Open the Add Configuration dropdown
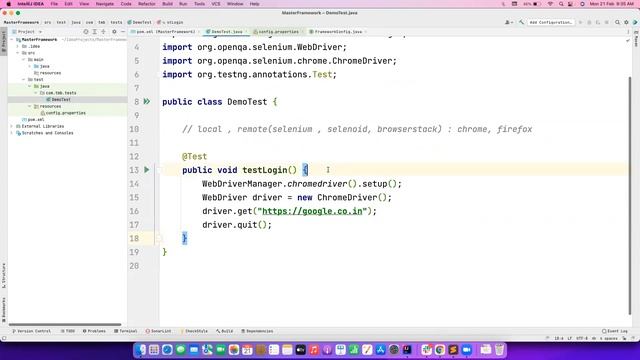640x360 pixels. pyautogui.click(x=551, y=22)
